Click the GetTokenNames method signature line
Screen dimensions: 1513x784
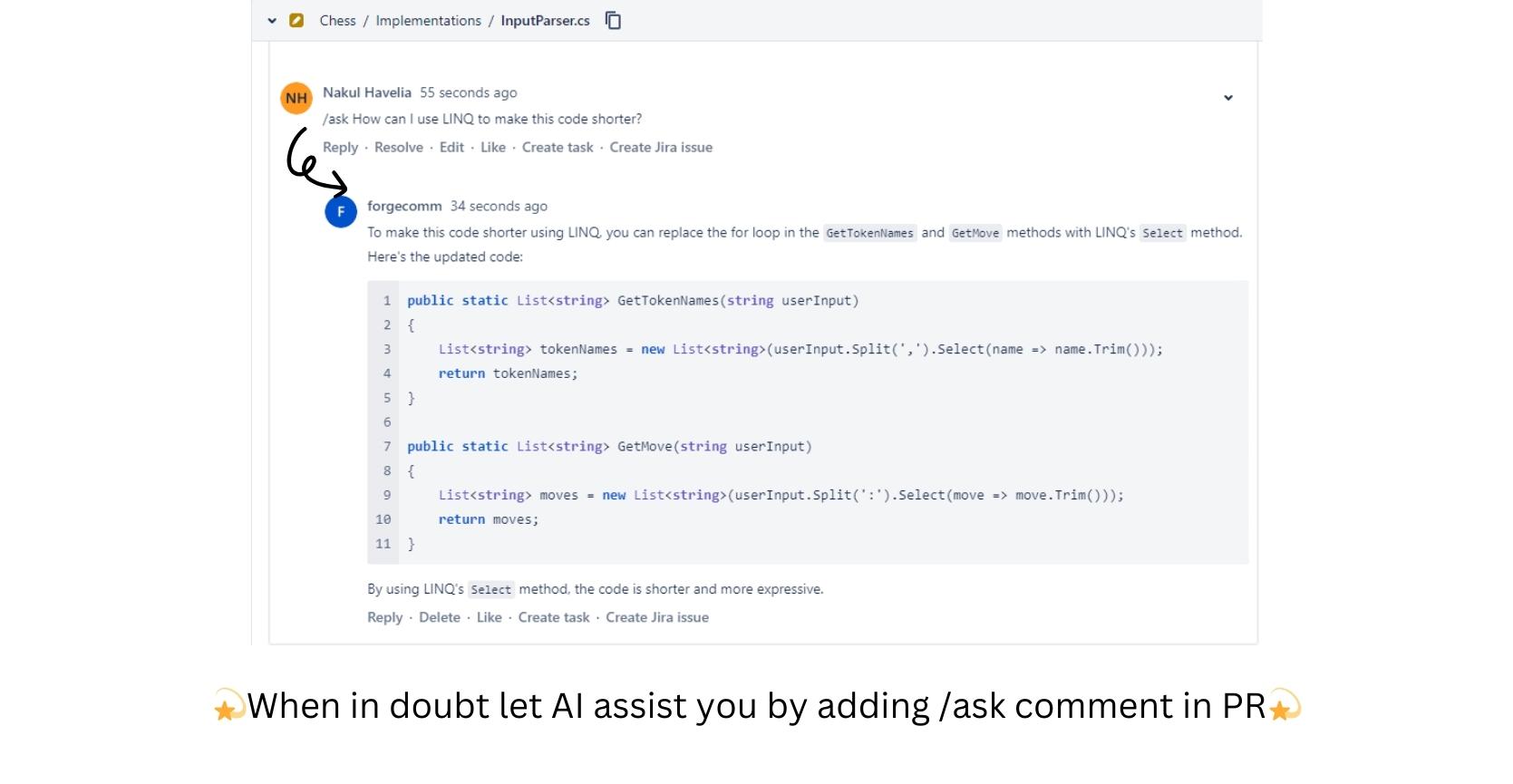point(633,300)
